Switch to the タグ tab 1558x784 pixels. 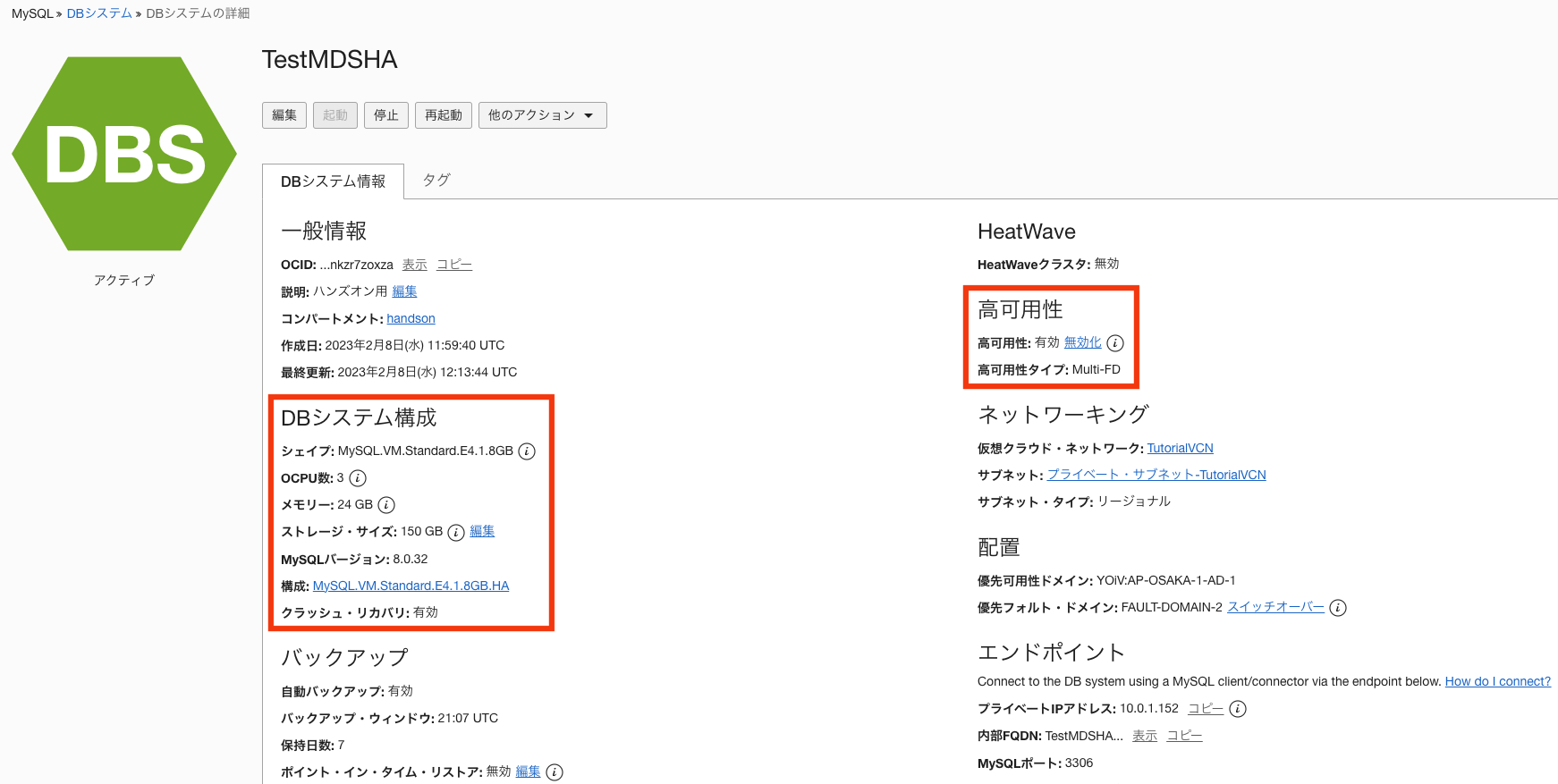[x=436, y=181]
